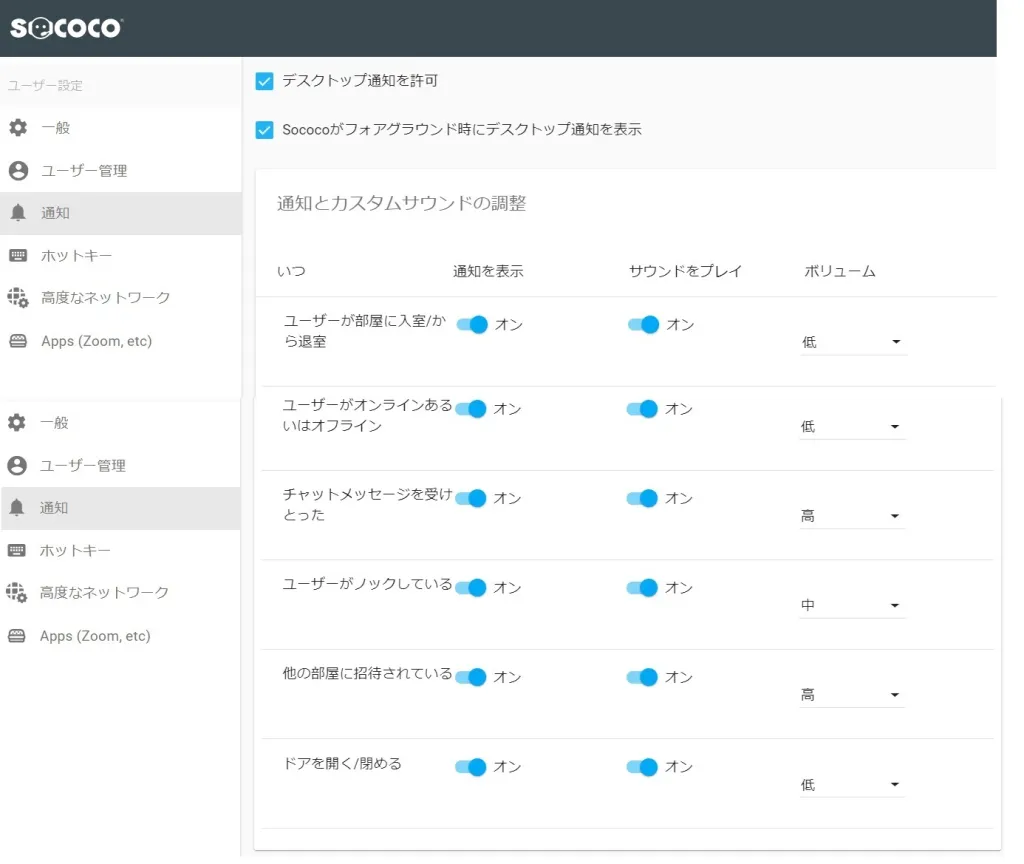Toggle off 通知を表示 for ユーザーがノックしている
Screen dimensions: 1024x864
(471, 588)
